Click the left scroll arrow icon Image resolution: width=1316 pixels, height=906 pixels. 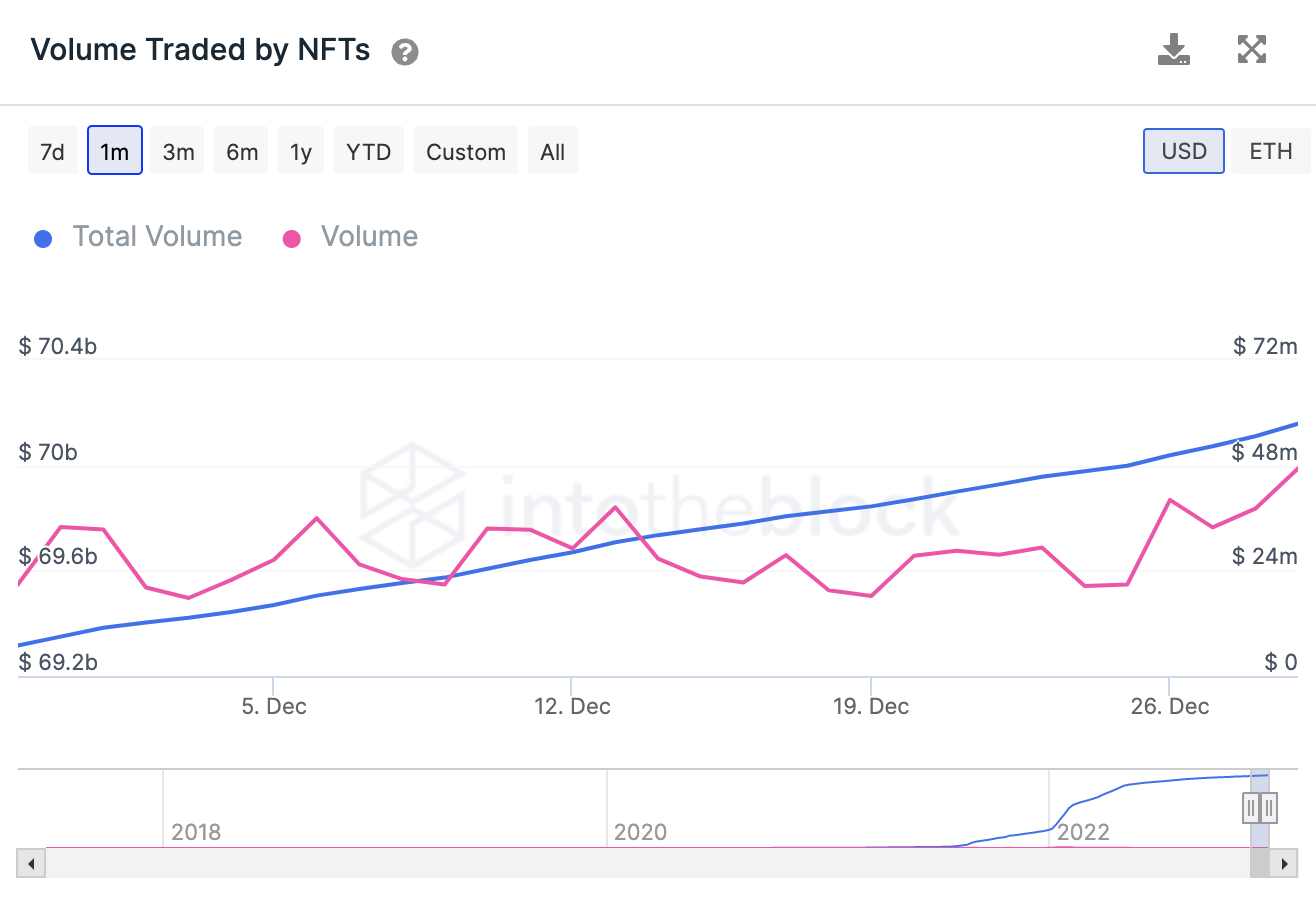click(30, 863)
